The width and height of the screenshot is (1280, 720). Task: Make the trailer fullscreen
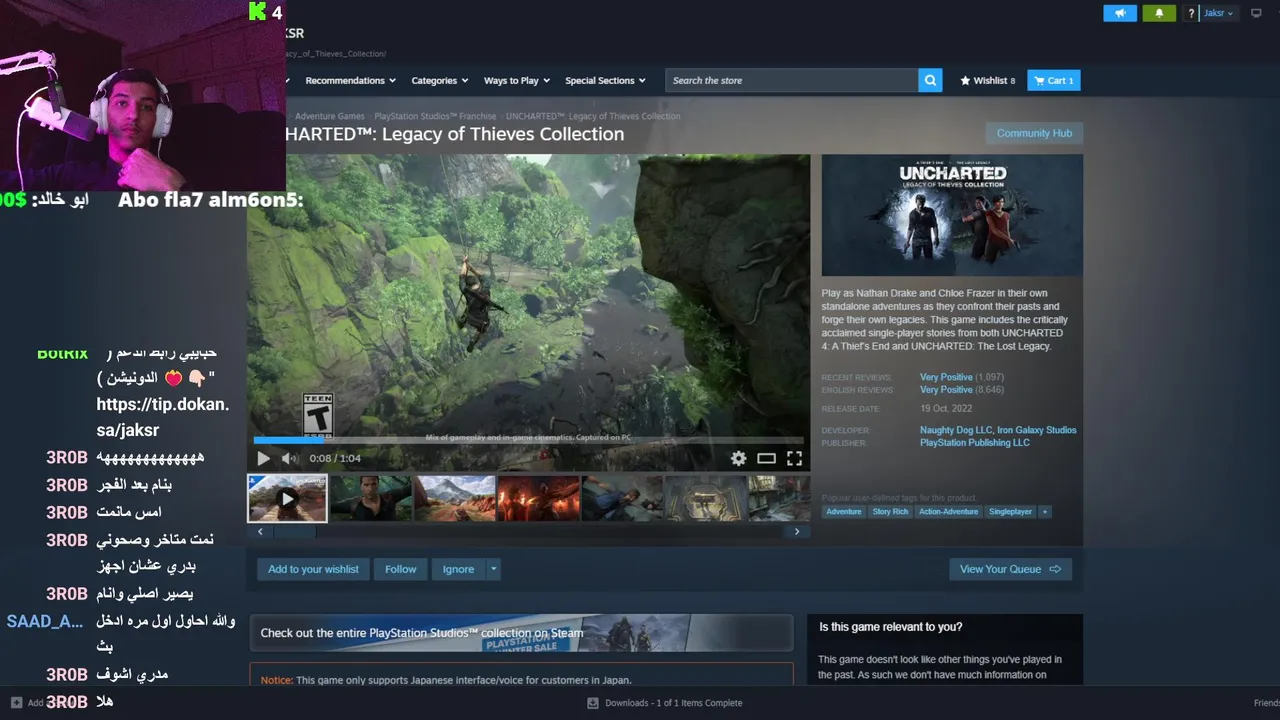point(794,458)
